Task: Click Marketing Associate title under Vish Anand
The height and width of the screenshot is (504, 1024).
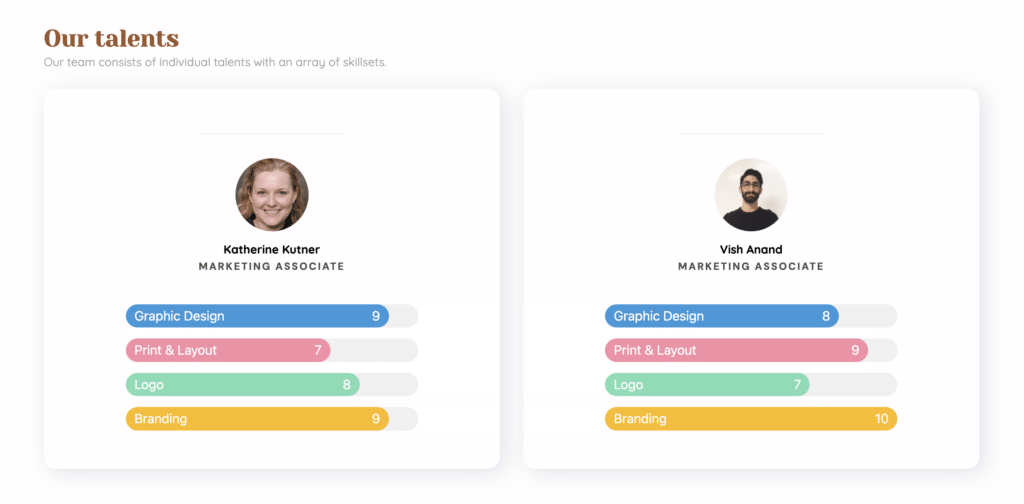Action: tap(751, 266)
